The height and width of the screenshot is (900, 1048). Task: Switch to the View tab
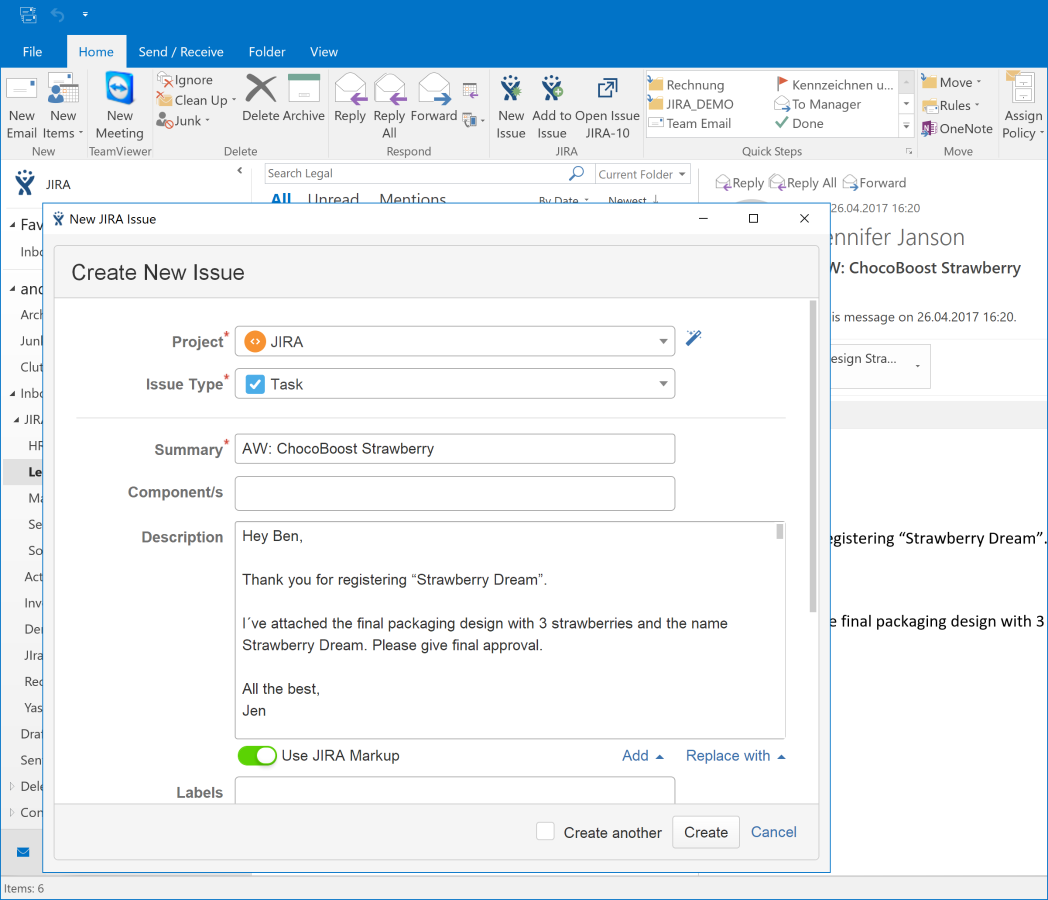(323, 51)
